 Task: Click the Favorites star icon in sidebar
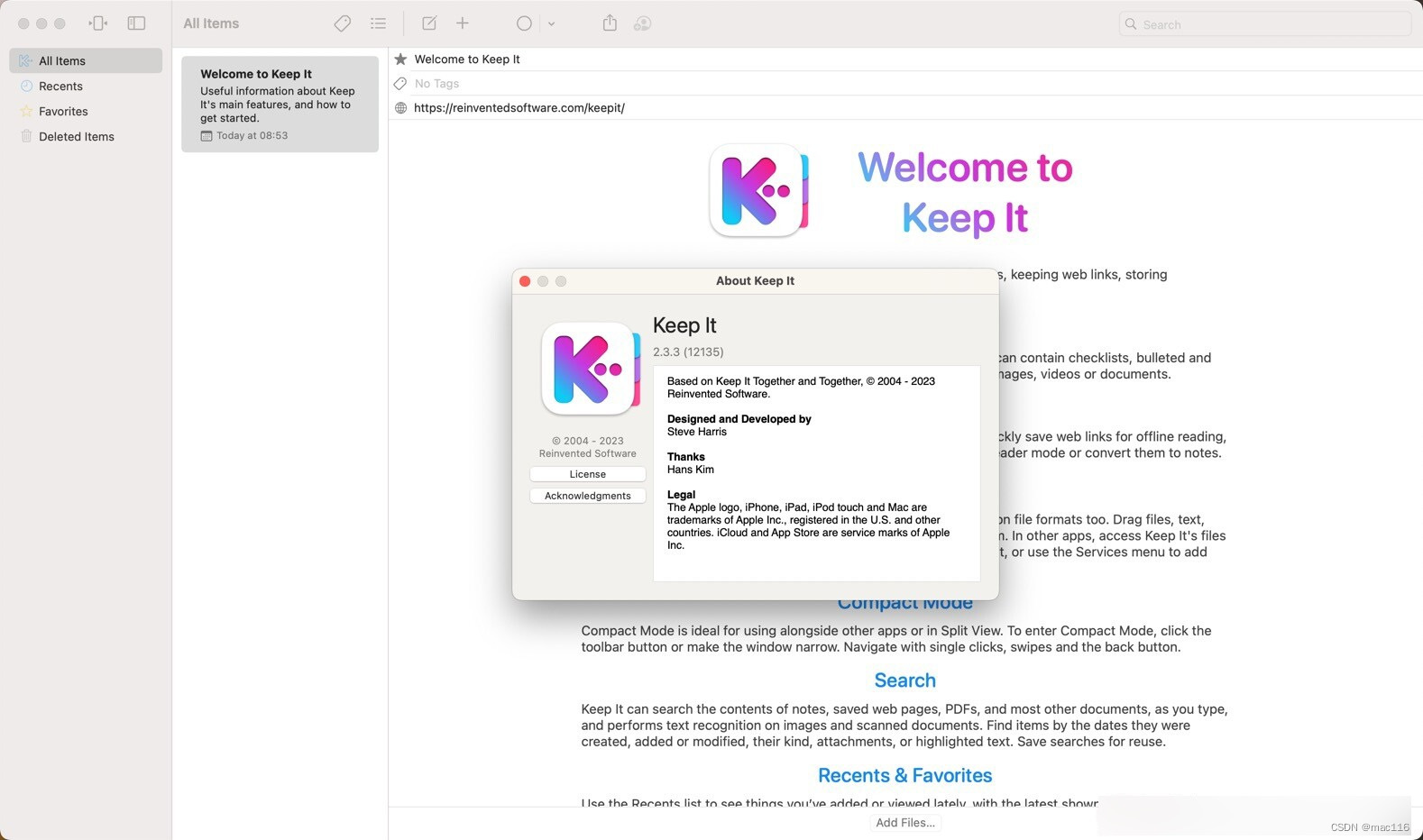tap(26, 111)
